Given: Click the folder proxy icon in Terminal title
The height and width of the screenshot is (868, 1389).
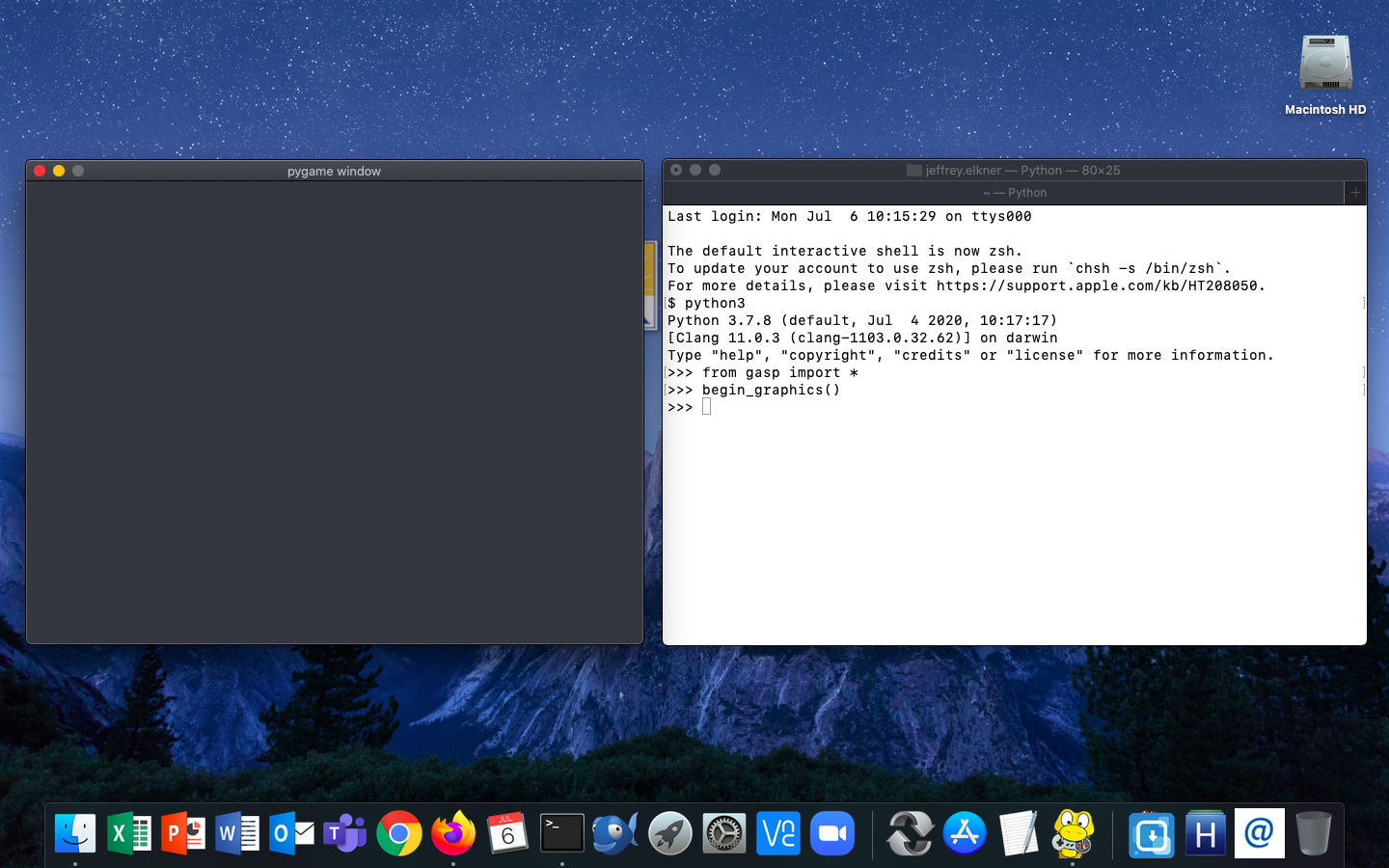Looking at the screenshot, I should [914, 170].
